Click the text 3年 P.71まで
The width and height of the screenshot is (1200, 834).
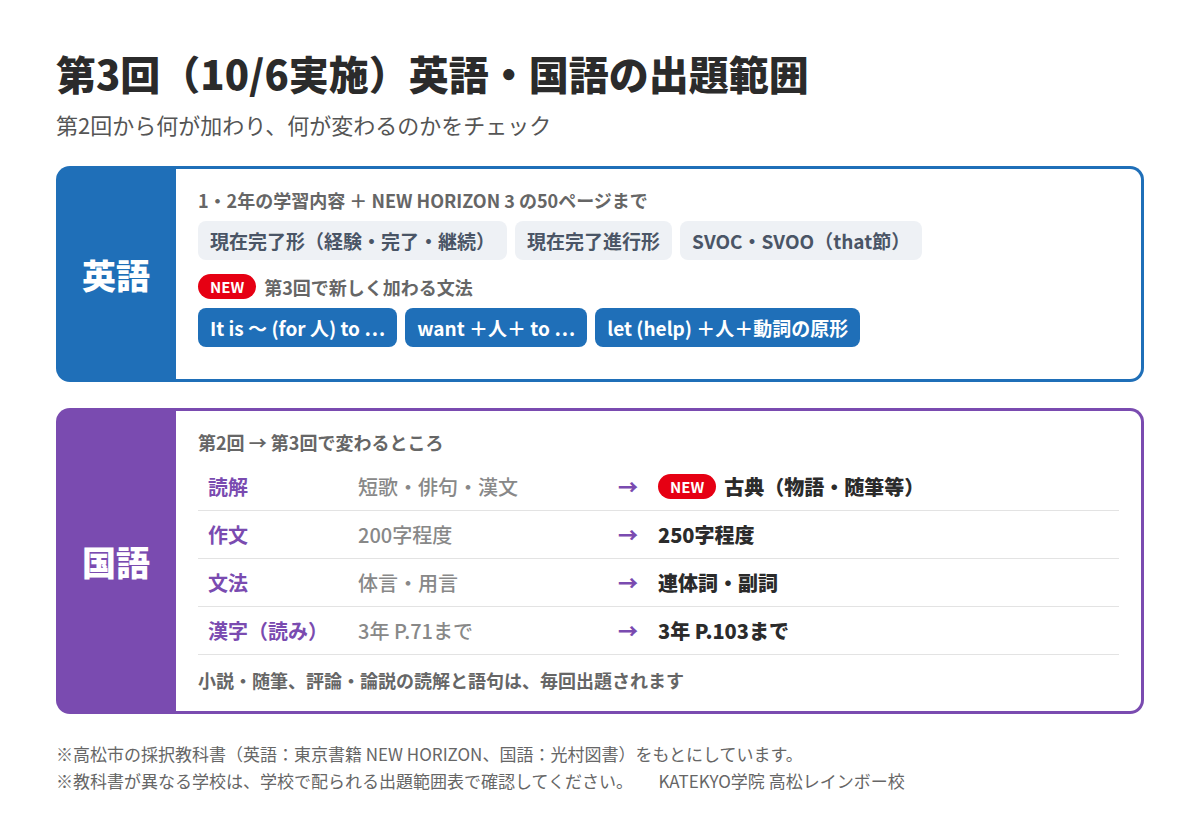click(x=415, y=631)
